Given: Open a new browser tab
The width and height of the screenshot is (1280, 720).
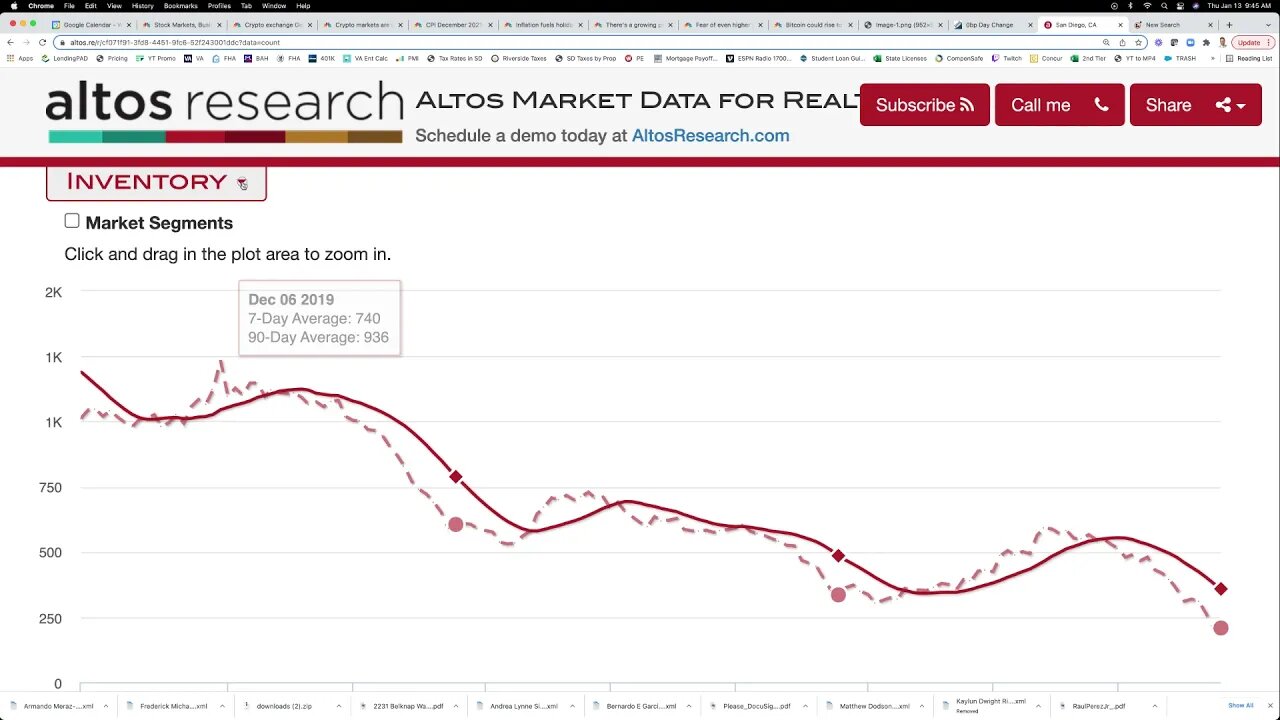Looking at the screenshot, I should 1229,24.
